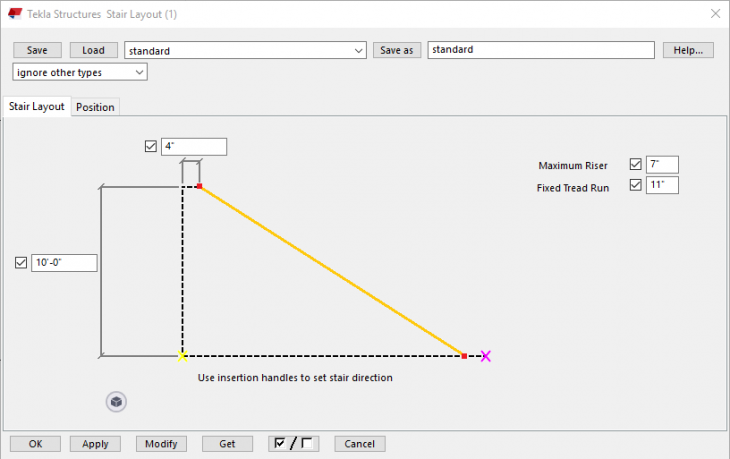Click the yellow X insertion handle
Viewport: 730px width, 459px height.
(182, 356)
